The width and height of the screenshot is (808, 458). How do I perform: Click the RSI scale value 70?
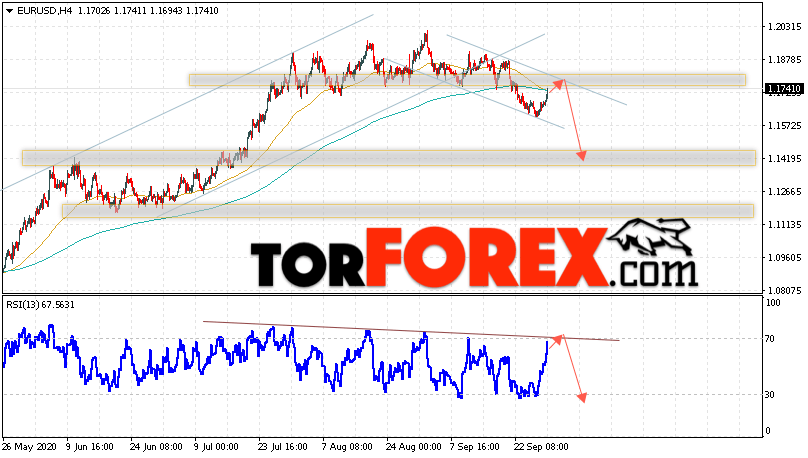click(x=770, y=339)
